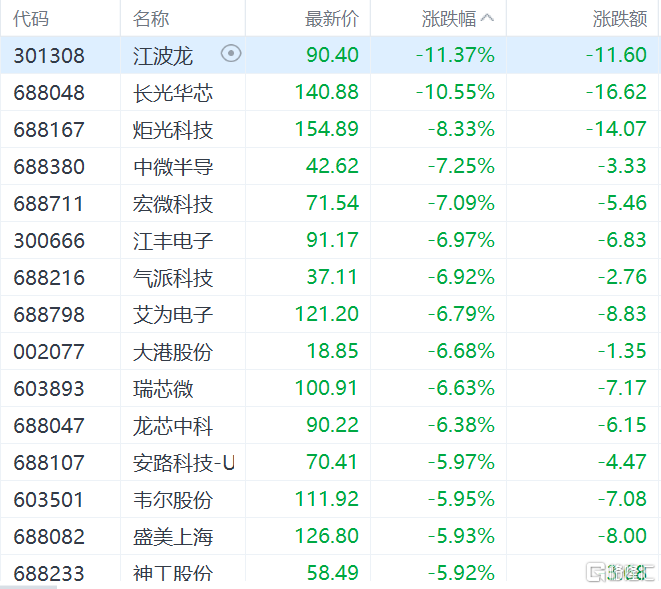Open the 艾为电子 stock
The height and width of the screenshot is (589, 661).
coord(173,315)
